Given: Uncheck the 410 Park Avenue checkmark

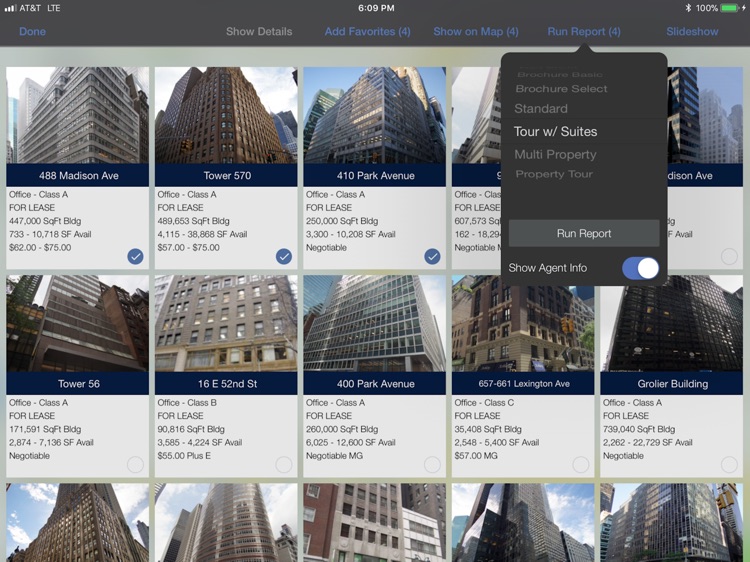Looking at the screenshot, I should coord(432,257).
